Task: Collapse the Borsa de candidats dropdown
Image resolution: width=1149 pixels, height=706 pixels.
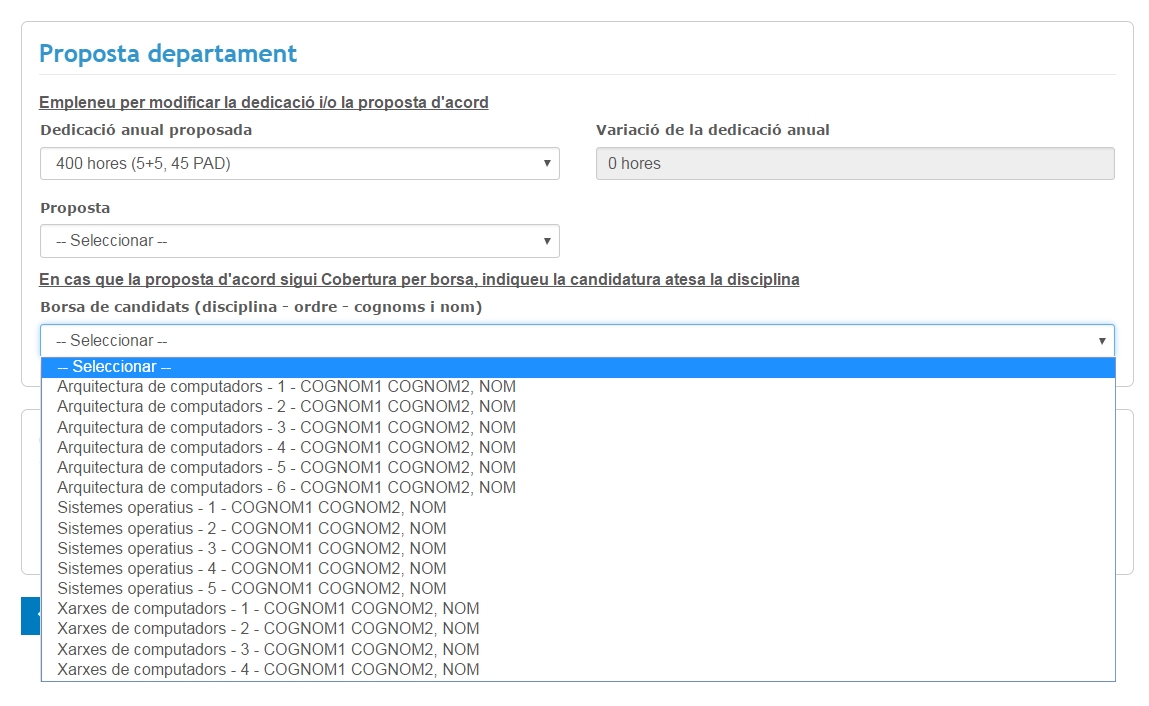Action: 577,340
